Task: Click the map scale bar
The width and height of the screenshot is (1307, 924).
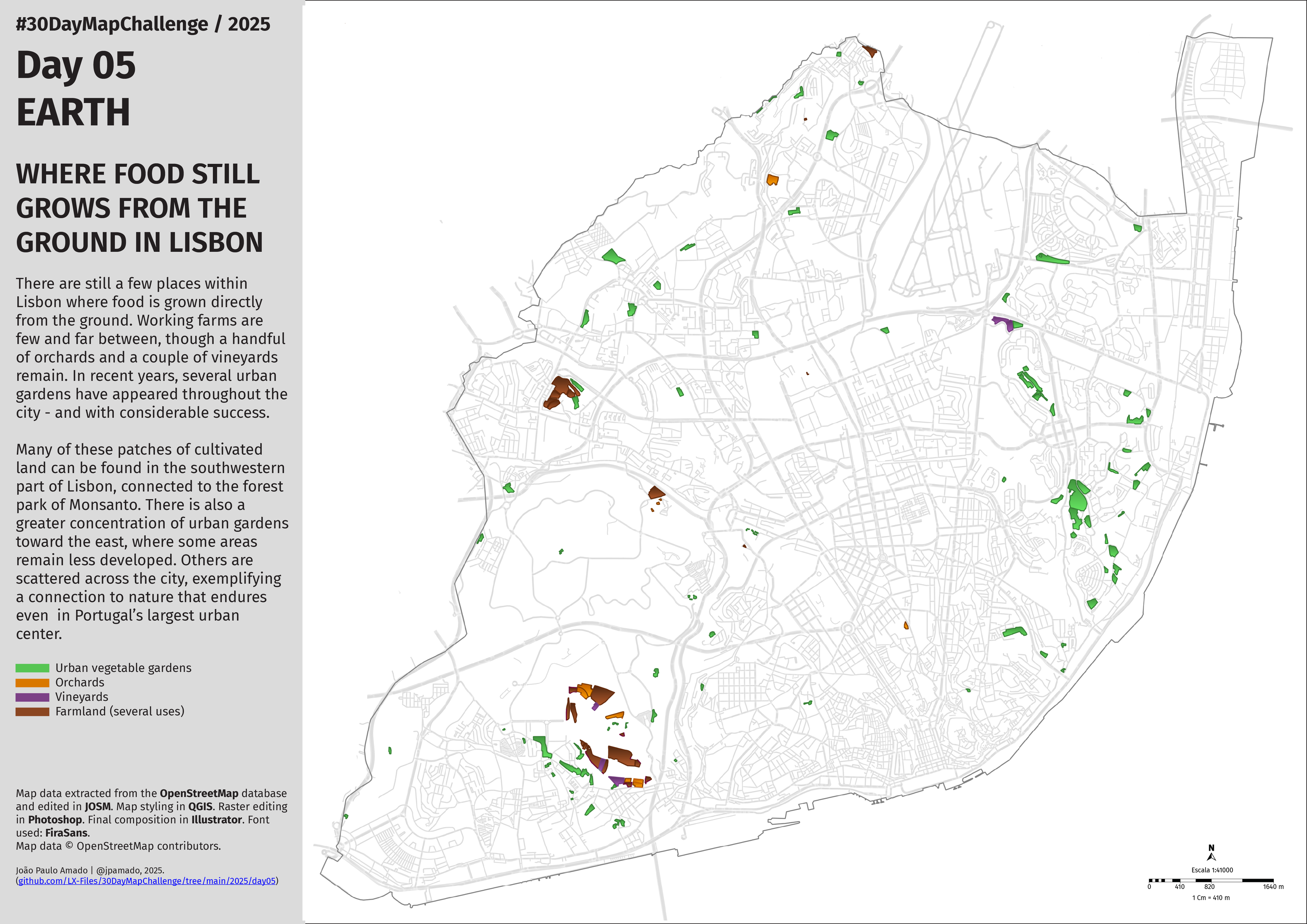Action: tap(1211, 880)
